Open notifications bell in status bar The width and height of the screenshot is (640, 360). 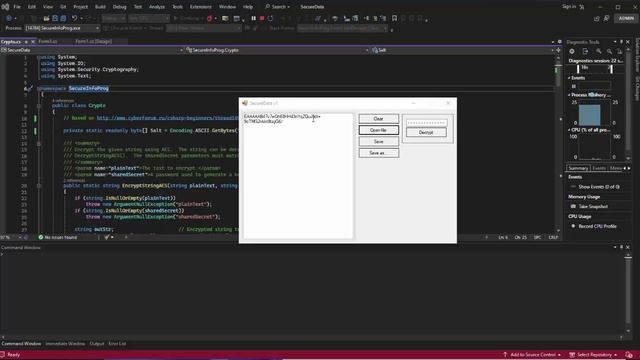pyautogui.click(x=629, y=355)
